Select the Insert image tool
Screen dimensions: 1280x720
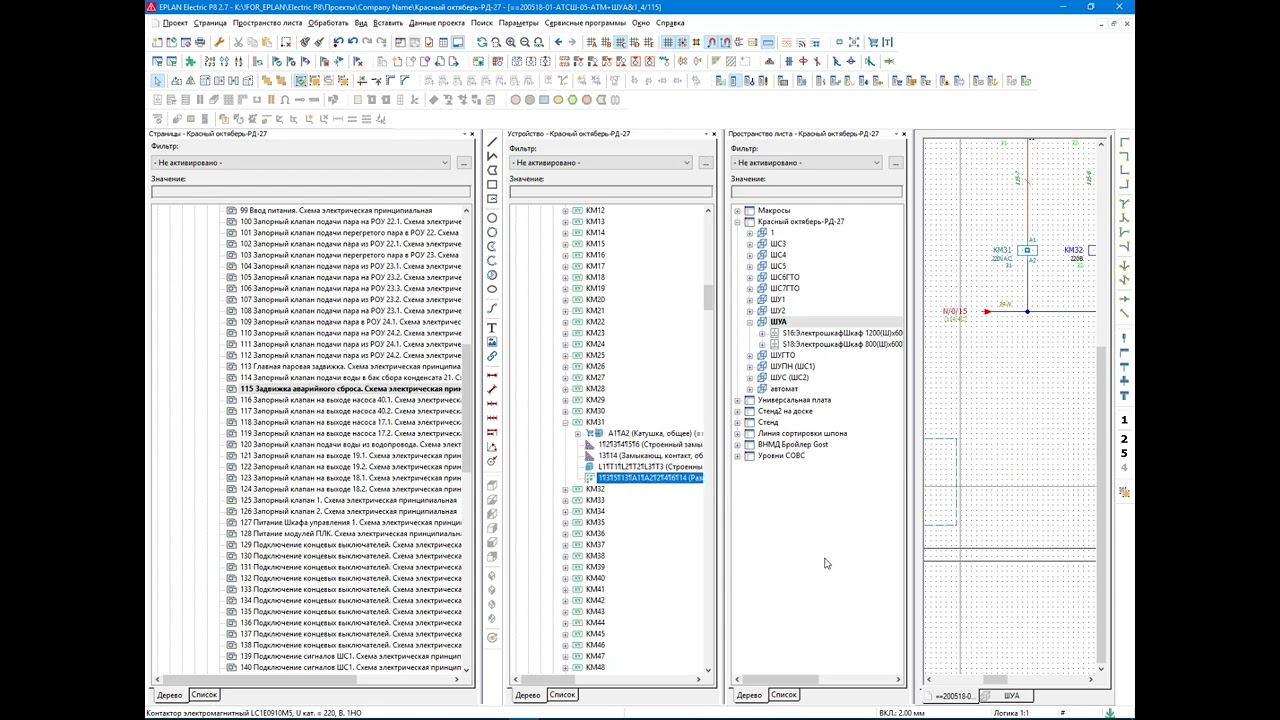492,342
